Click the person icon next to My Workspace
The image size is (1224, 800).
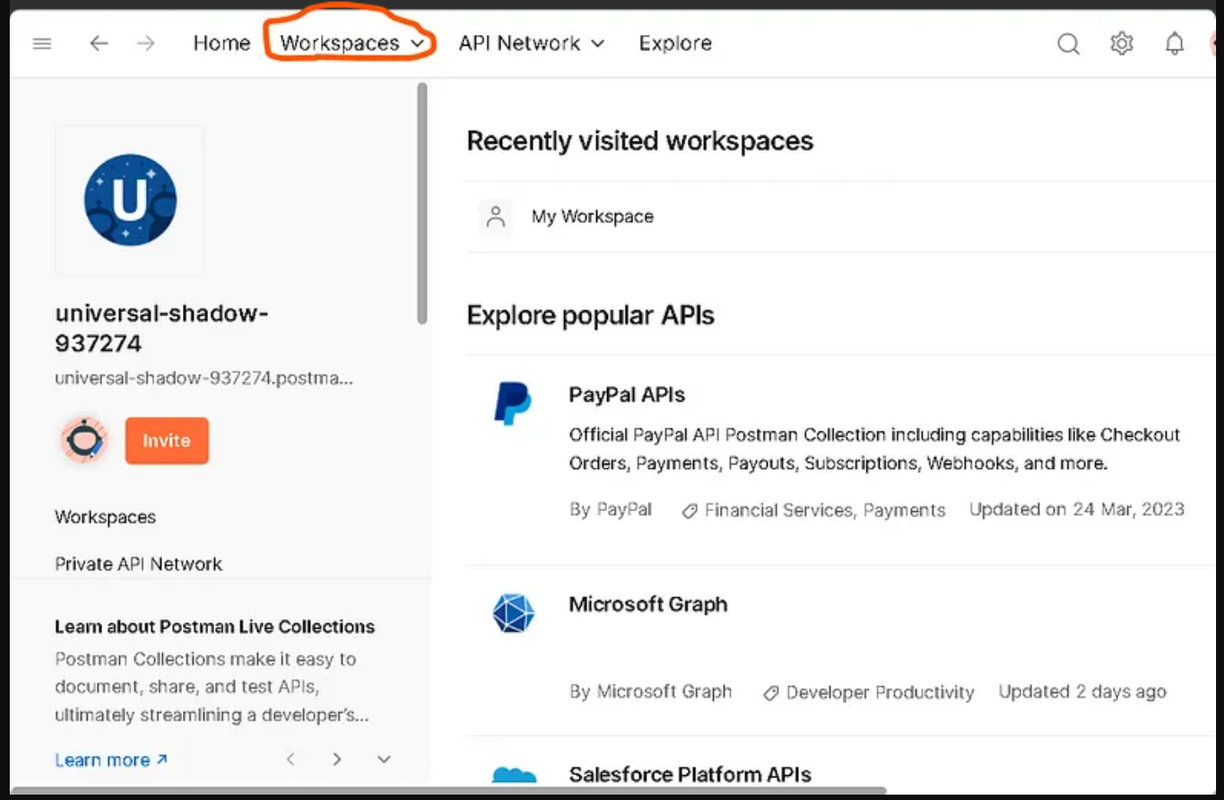[495, 216]
